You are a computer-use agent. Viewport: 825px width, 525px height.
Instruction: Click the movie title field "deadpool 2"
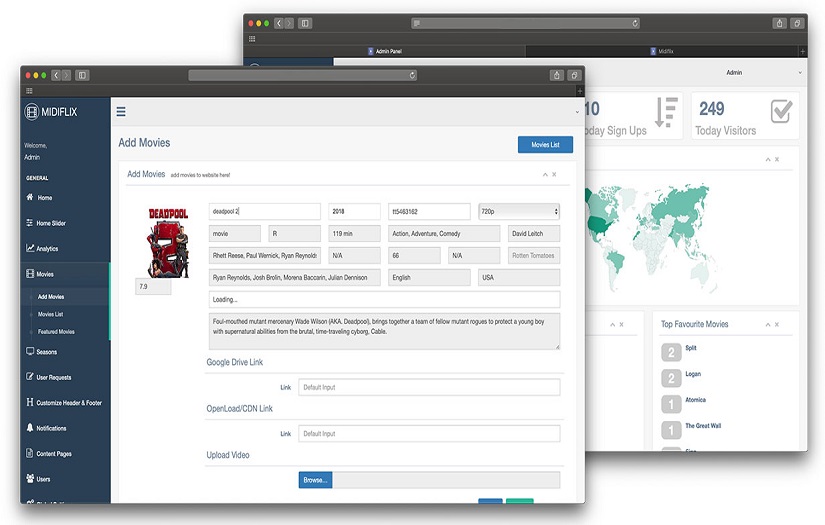pyautogui.click(x=265, y=211)
